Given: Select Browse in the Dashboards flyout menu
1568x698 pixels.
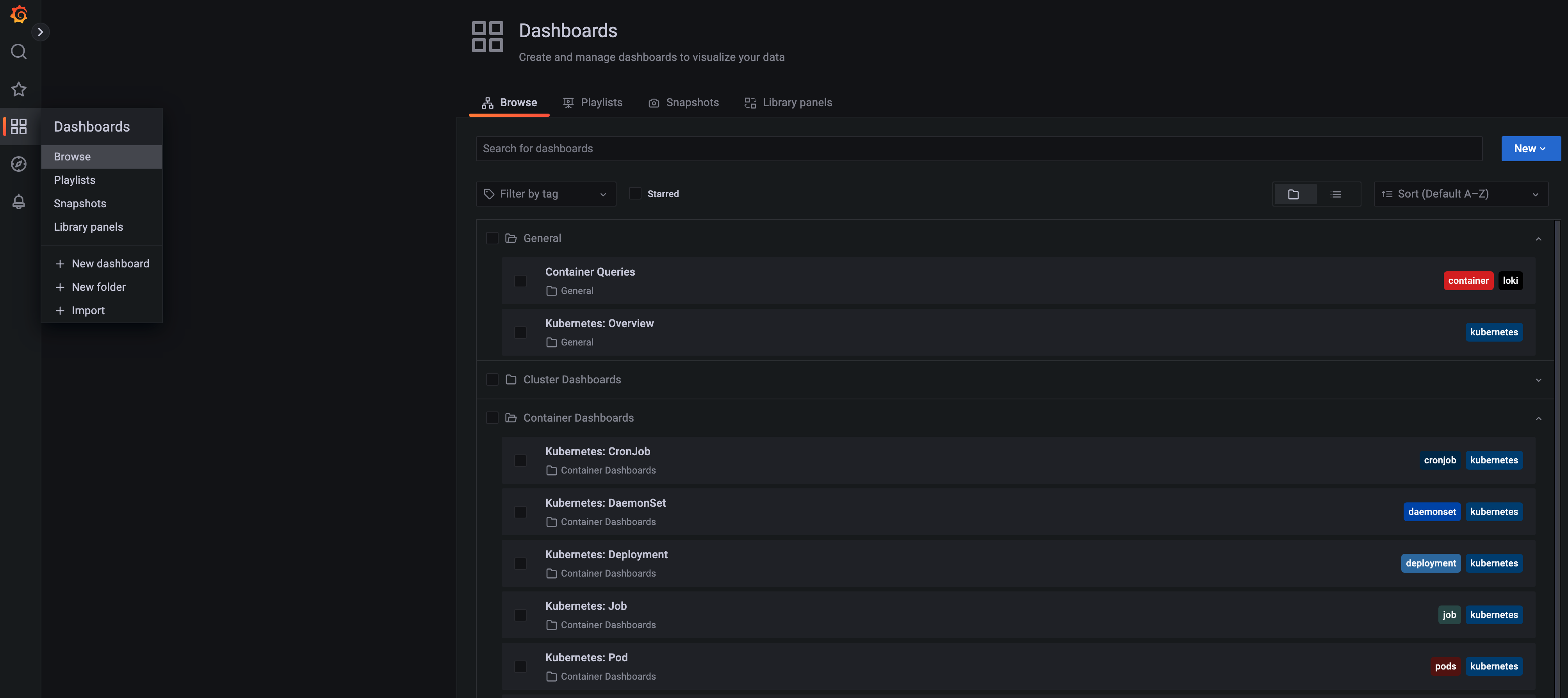Looking at the screenshot, I should click(x=102, y=157).
